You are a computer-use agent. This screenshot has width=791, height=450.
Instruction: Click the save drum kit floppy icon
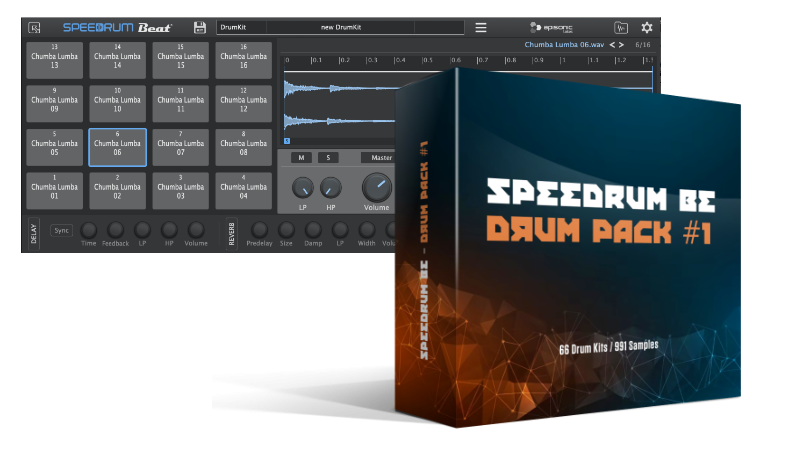[200, 27]
